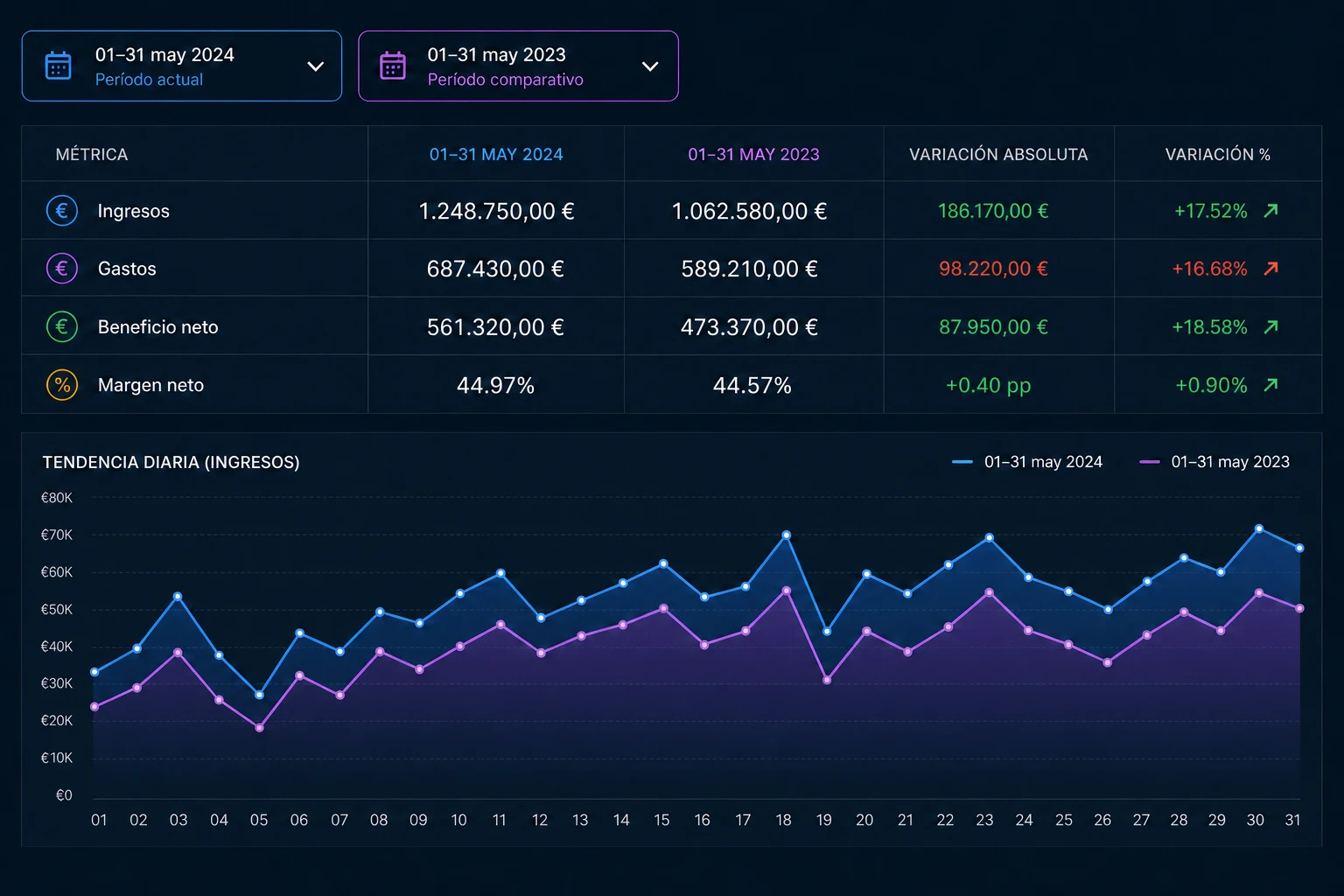
Task: Click the green arrow next to +0.90%
Action: (x=1271, y=384)
